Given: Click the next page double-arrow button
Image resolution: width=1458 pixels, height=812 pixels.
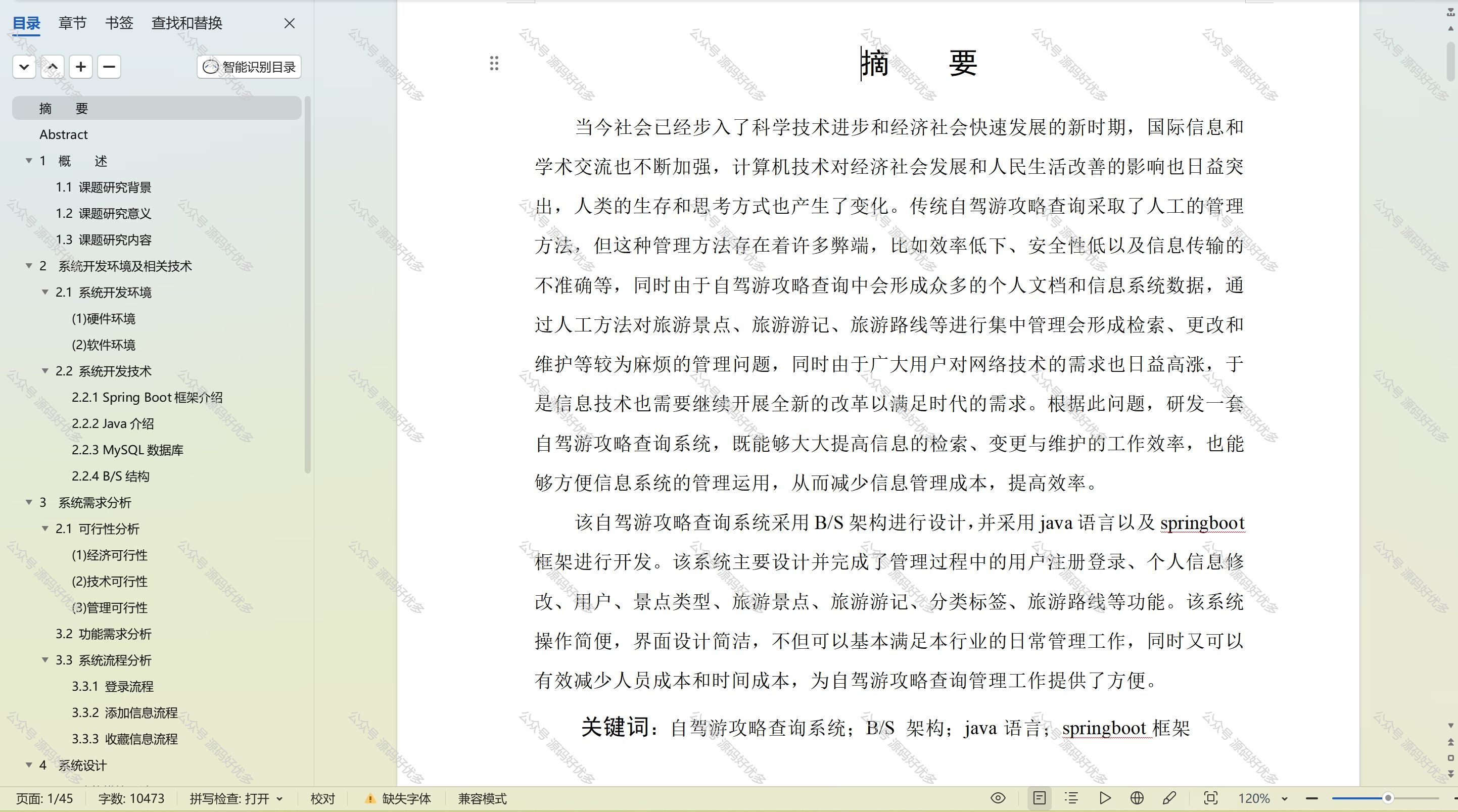Looking at the screenshot, I should click(1450, 773).
